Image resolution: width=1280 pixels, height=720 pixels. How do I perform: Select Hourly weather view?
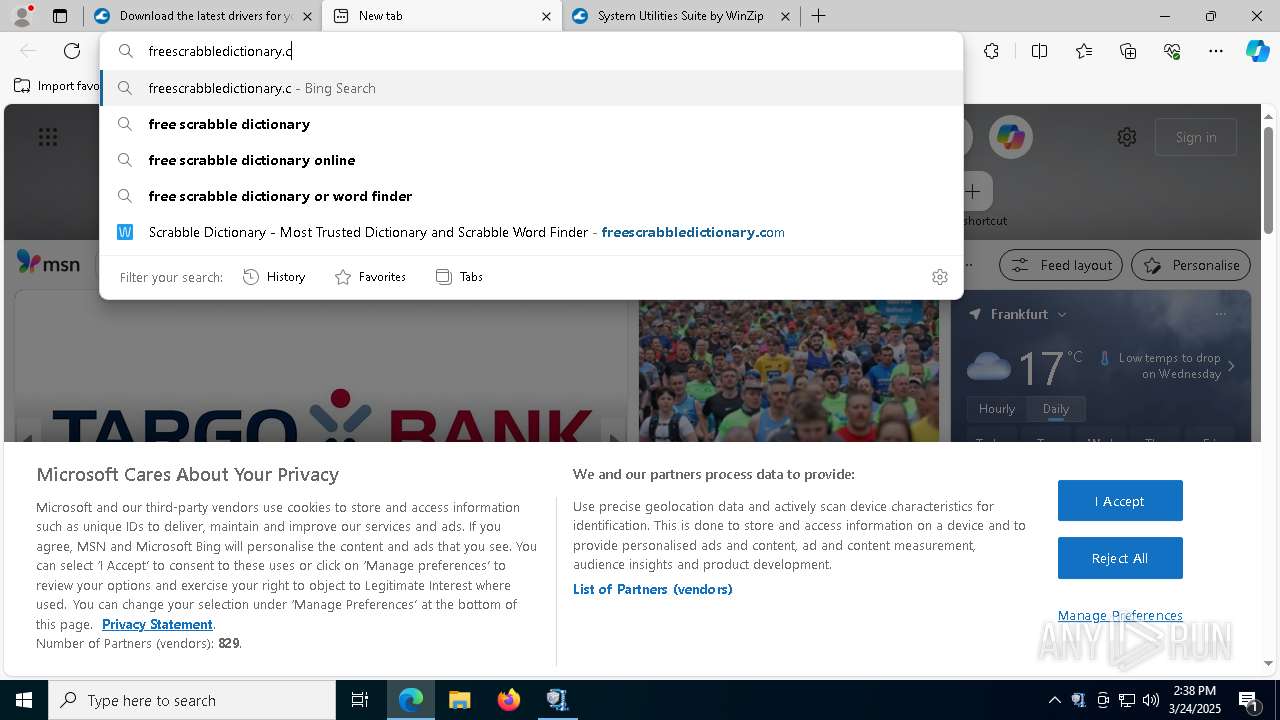[997, 408]
